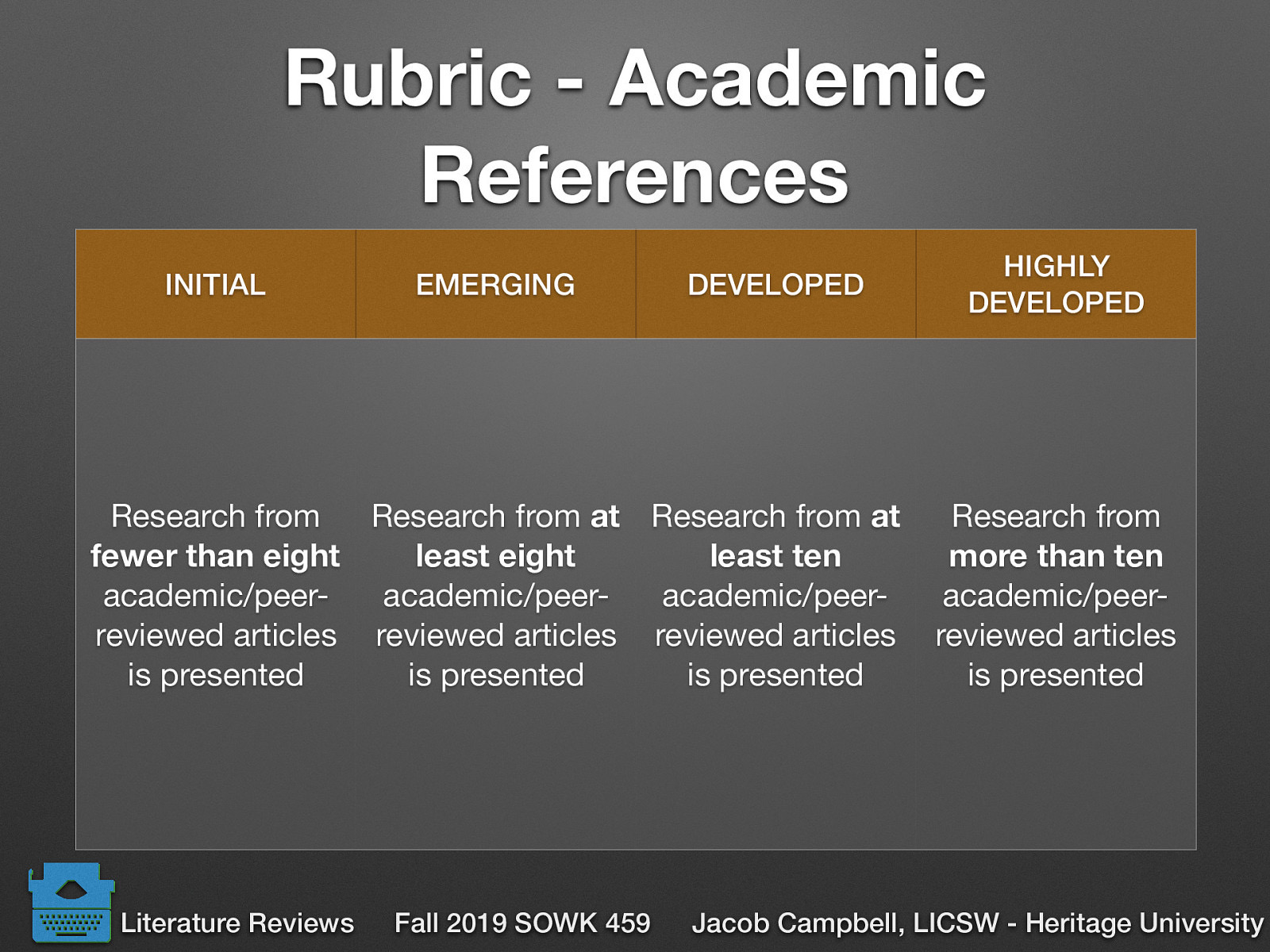Select the more than ten rubric cell
Screen dimensions: 1270x952
pyautogui.click(x=1057, y=595)
